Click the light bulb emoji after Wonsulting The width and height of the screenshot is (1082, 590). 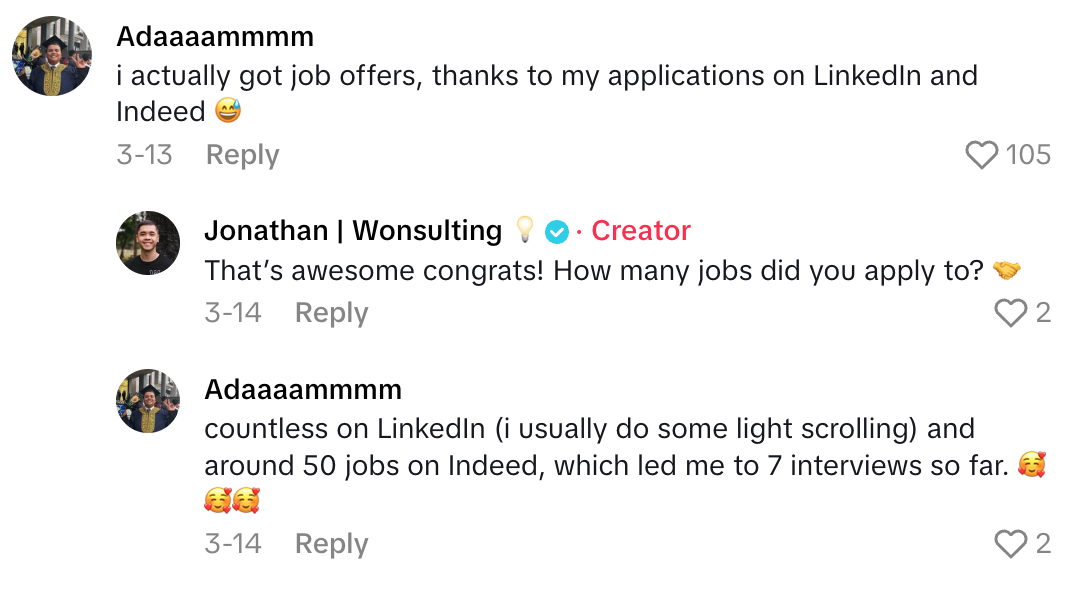click(x=524, y=231)
